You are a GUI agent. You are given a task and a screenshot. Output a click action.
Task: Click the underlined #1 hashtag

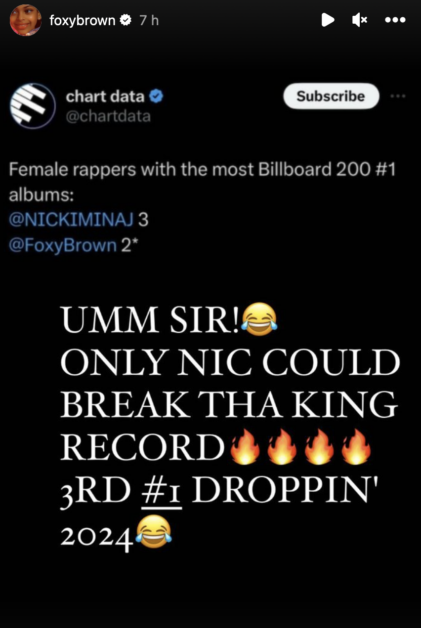coord(162,491)
